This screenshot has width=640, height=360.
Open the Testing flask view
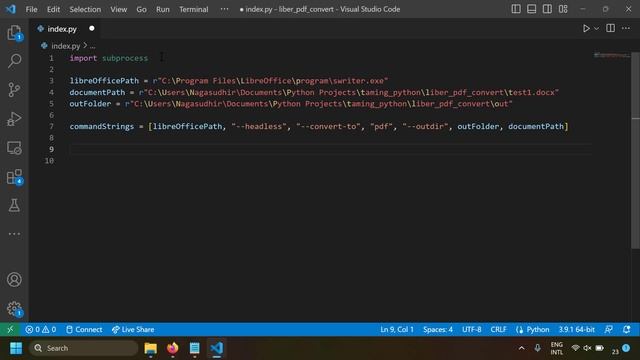[14, 205]
